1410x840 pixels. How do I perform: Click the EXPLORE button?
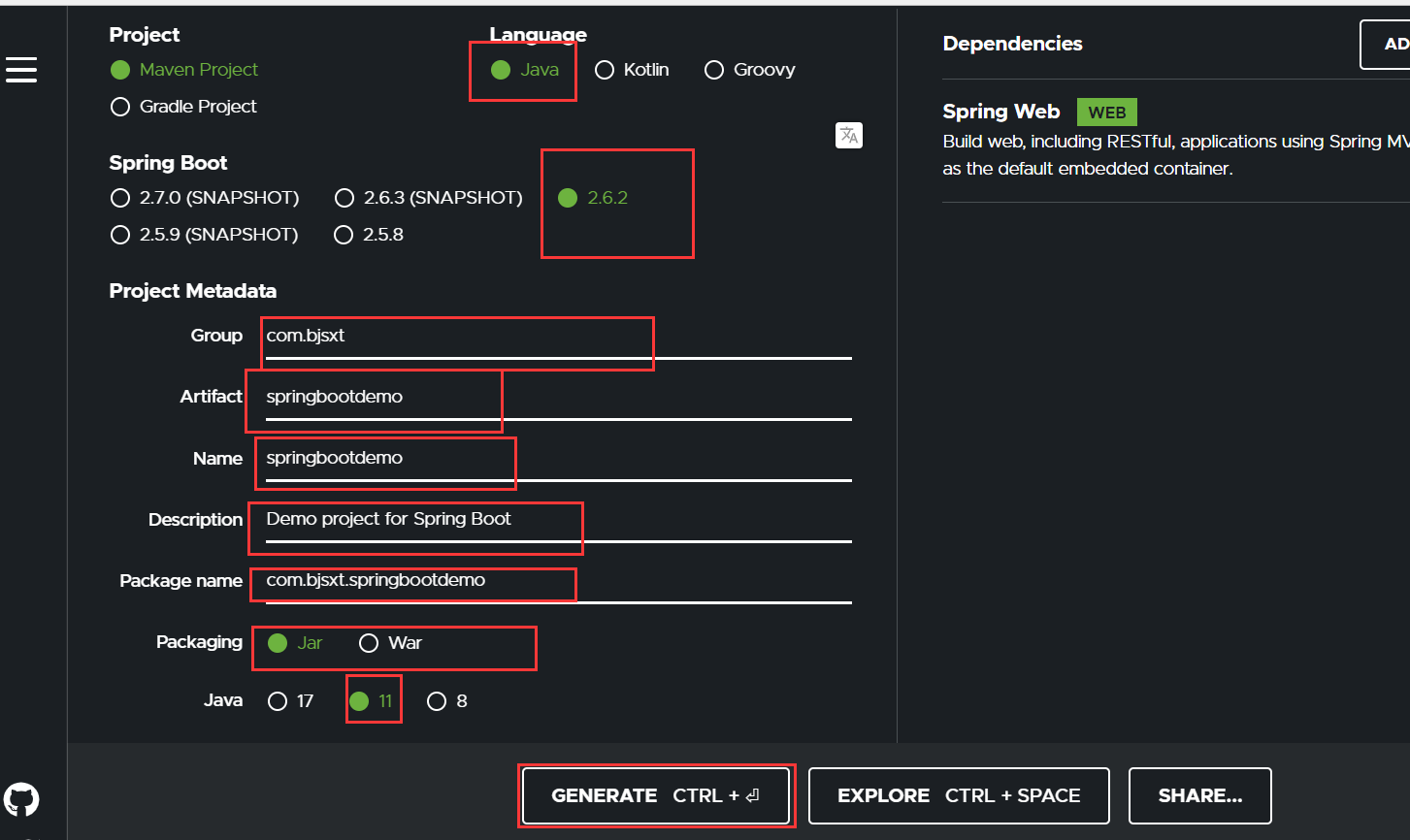click(959, 795)
